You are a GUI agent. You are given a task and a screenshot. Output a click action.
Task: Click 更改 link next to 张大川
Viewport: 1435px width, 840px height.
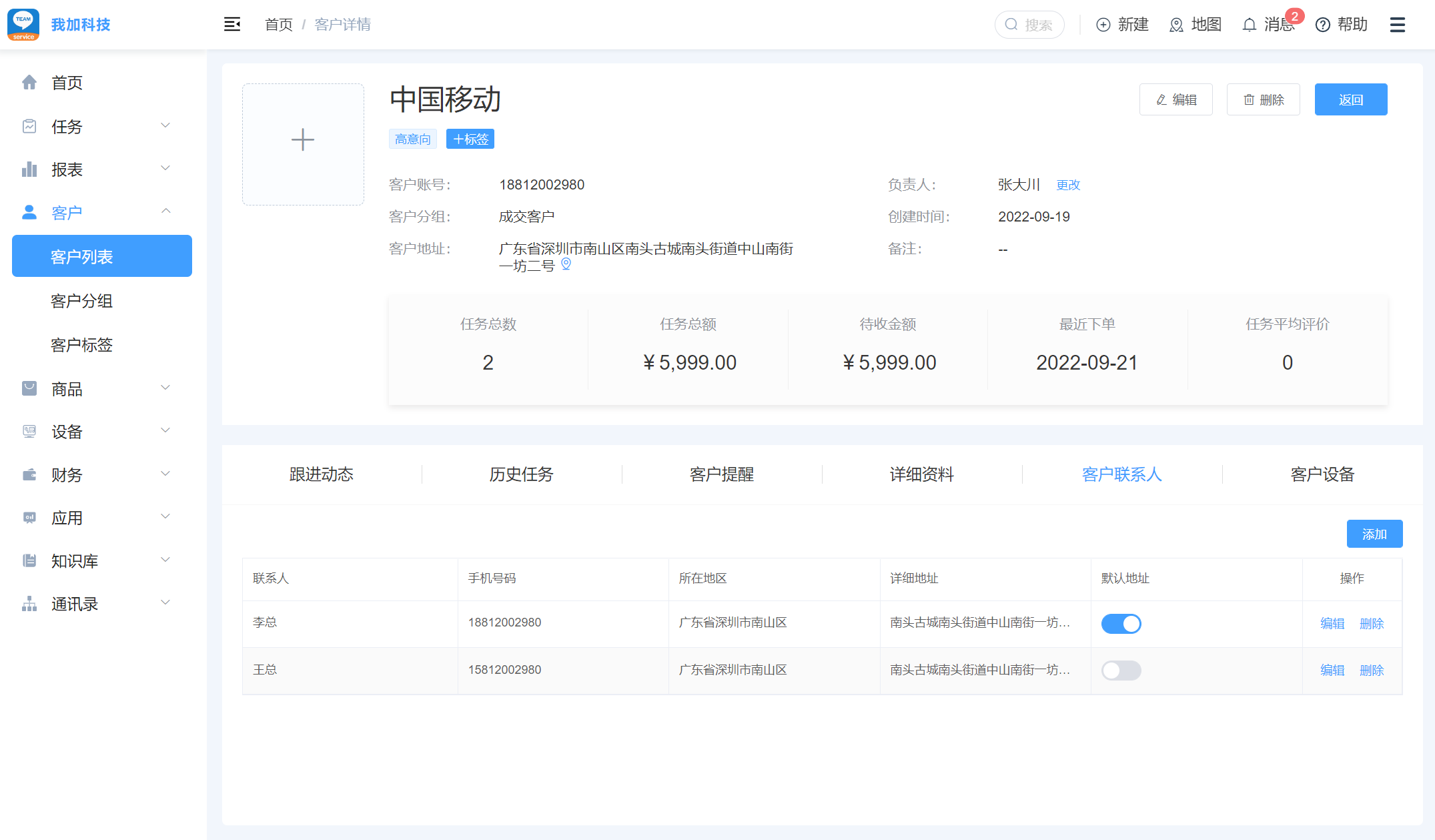click(x=1067, y=185)
